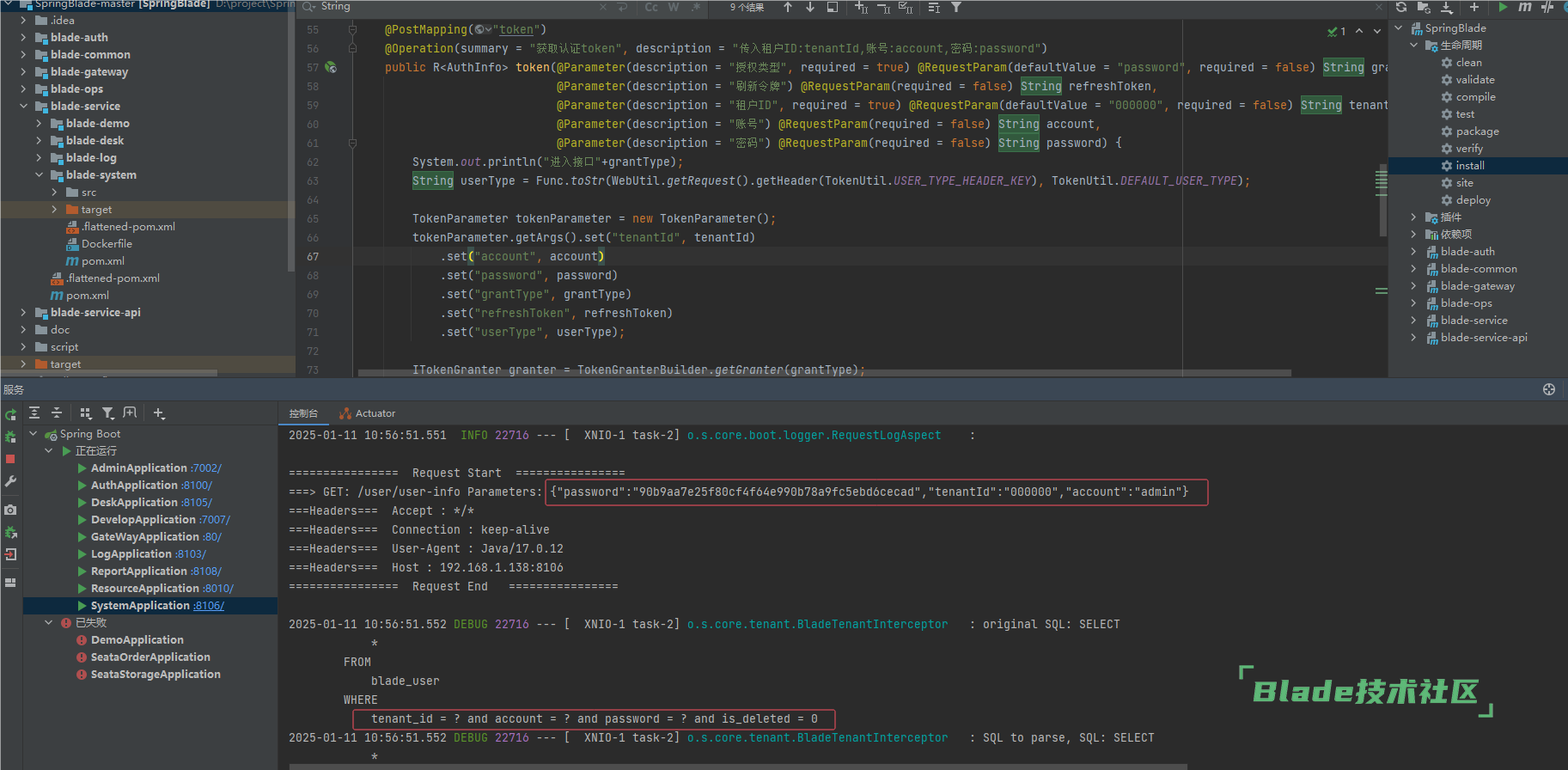Reload all Maven projects
Screen dimensions: 1568x770
1401,7
